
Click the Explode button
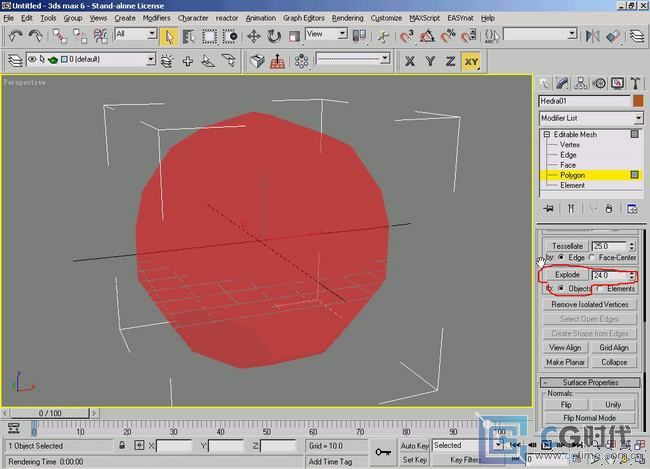[x=567, y=275]
